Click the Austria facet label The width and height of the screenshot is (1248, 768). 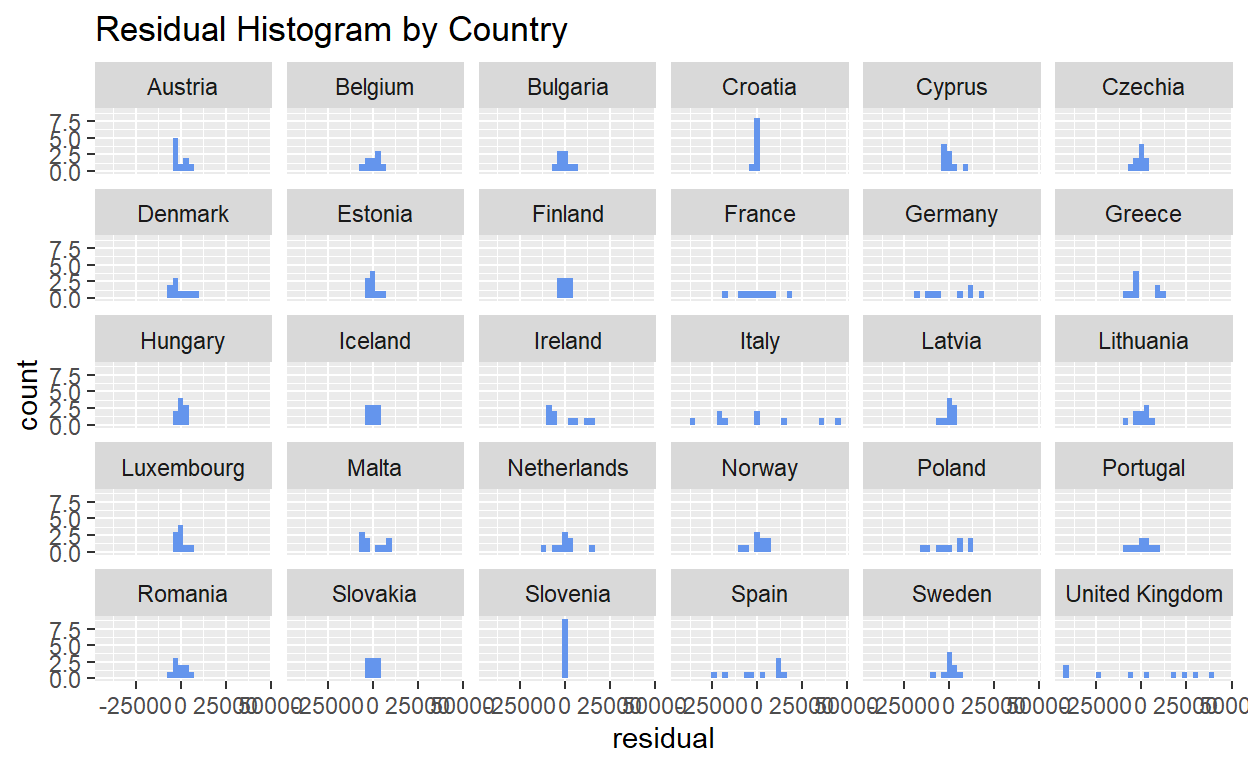tap(182, 87)
